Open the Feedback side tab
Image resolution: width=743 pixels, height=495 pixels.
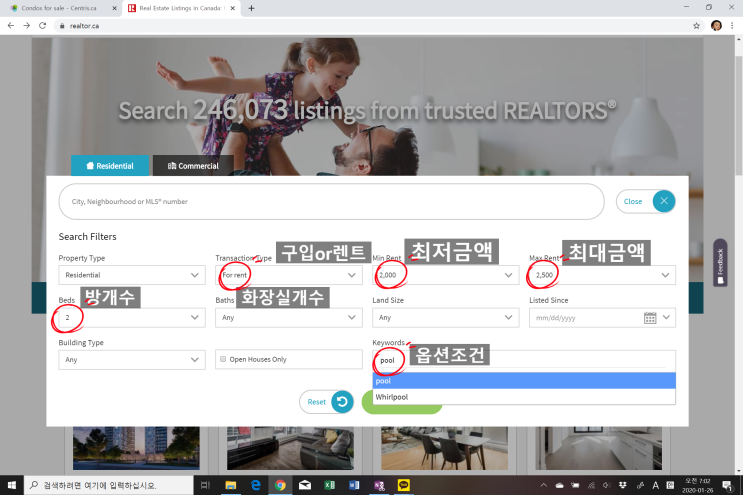(720, 262)
